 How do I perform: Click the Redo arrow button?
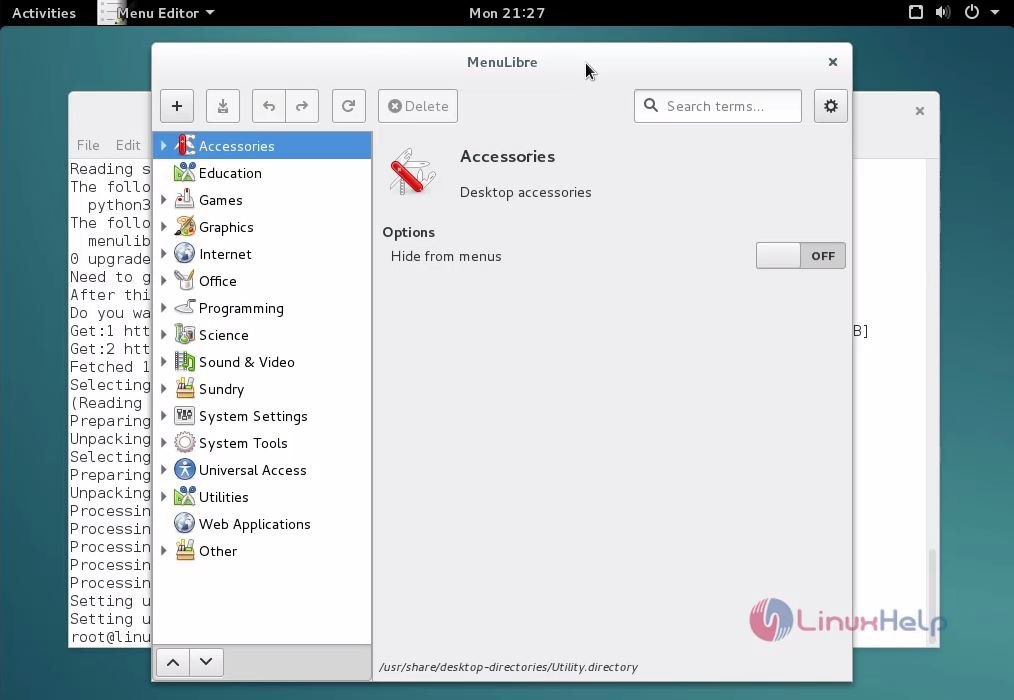coord(302,106)
